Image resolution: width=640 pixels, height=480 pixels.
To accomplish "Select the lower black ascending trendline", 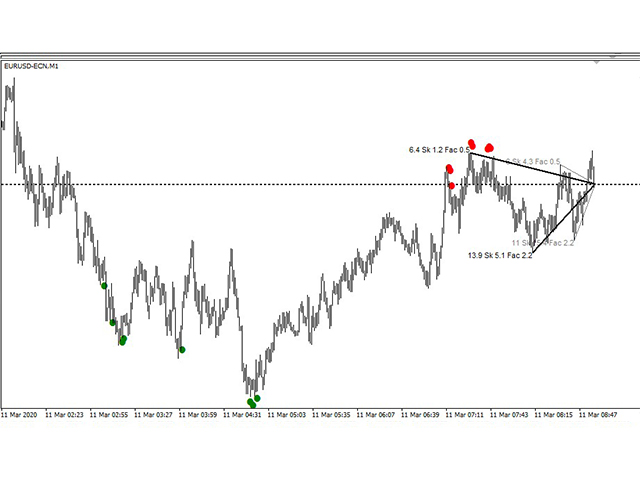I will [563, 219].
